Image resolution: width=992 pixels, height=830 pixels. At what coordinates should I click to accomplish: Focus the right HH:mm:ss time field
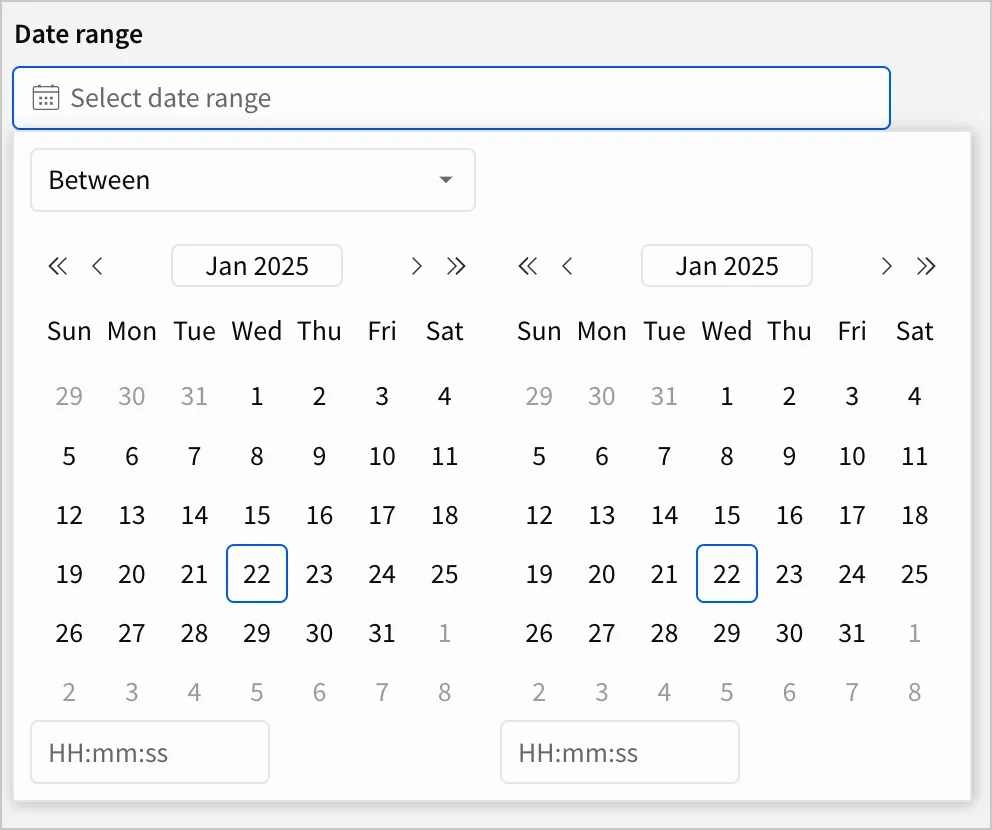[x=620, y=752]
